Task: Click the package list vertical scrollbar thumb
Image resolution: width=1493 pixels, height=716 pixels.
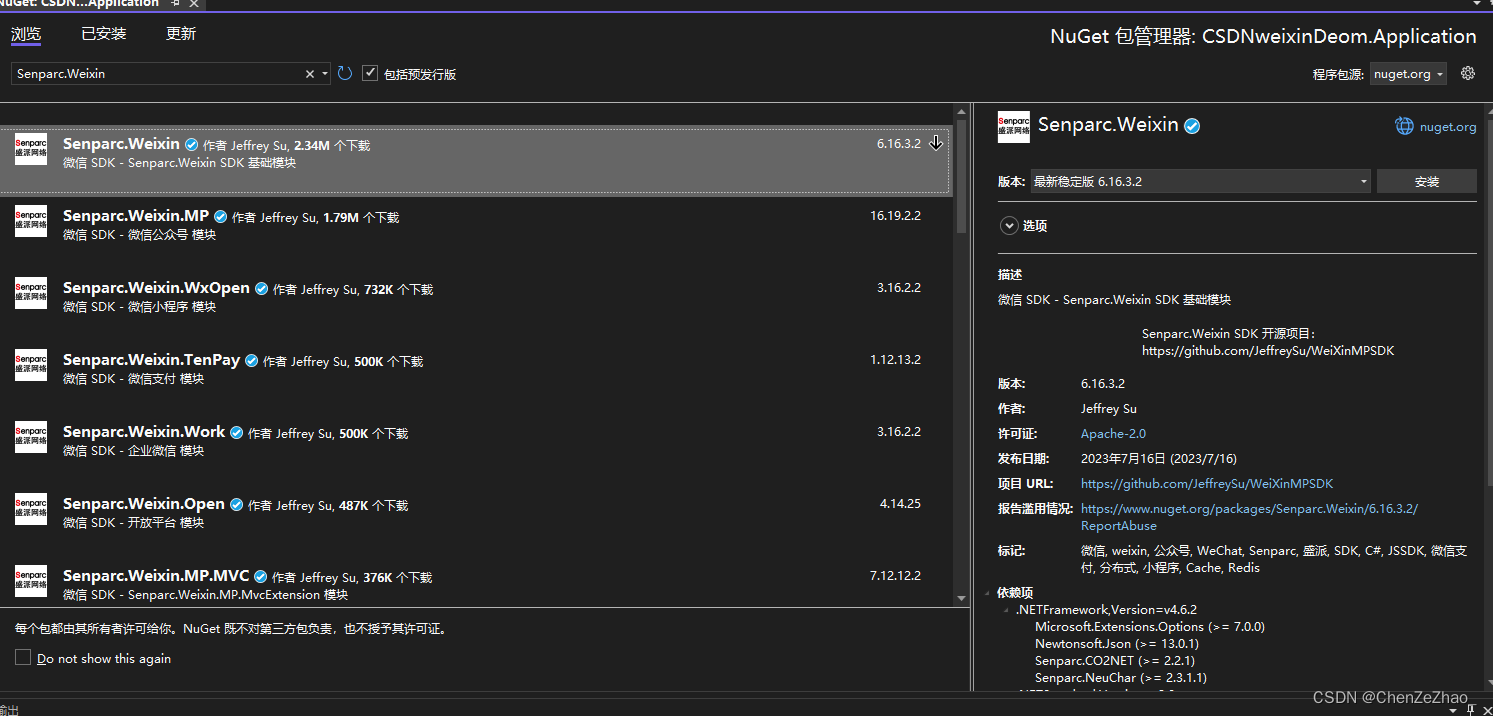Action: pos(962,177)
